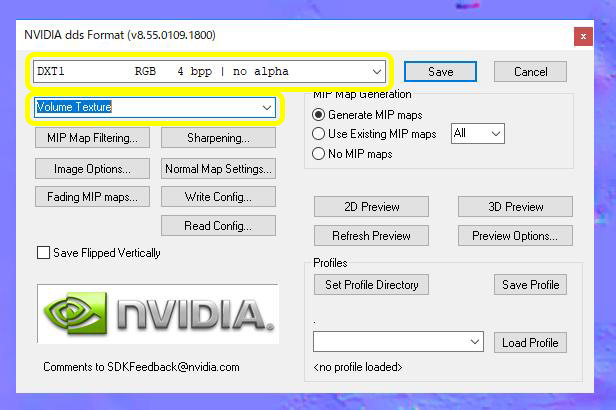Open Fading MIP maps settings

coord(92,196)
